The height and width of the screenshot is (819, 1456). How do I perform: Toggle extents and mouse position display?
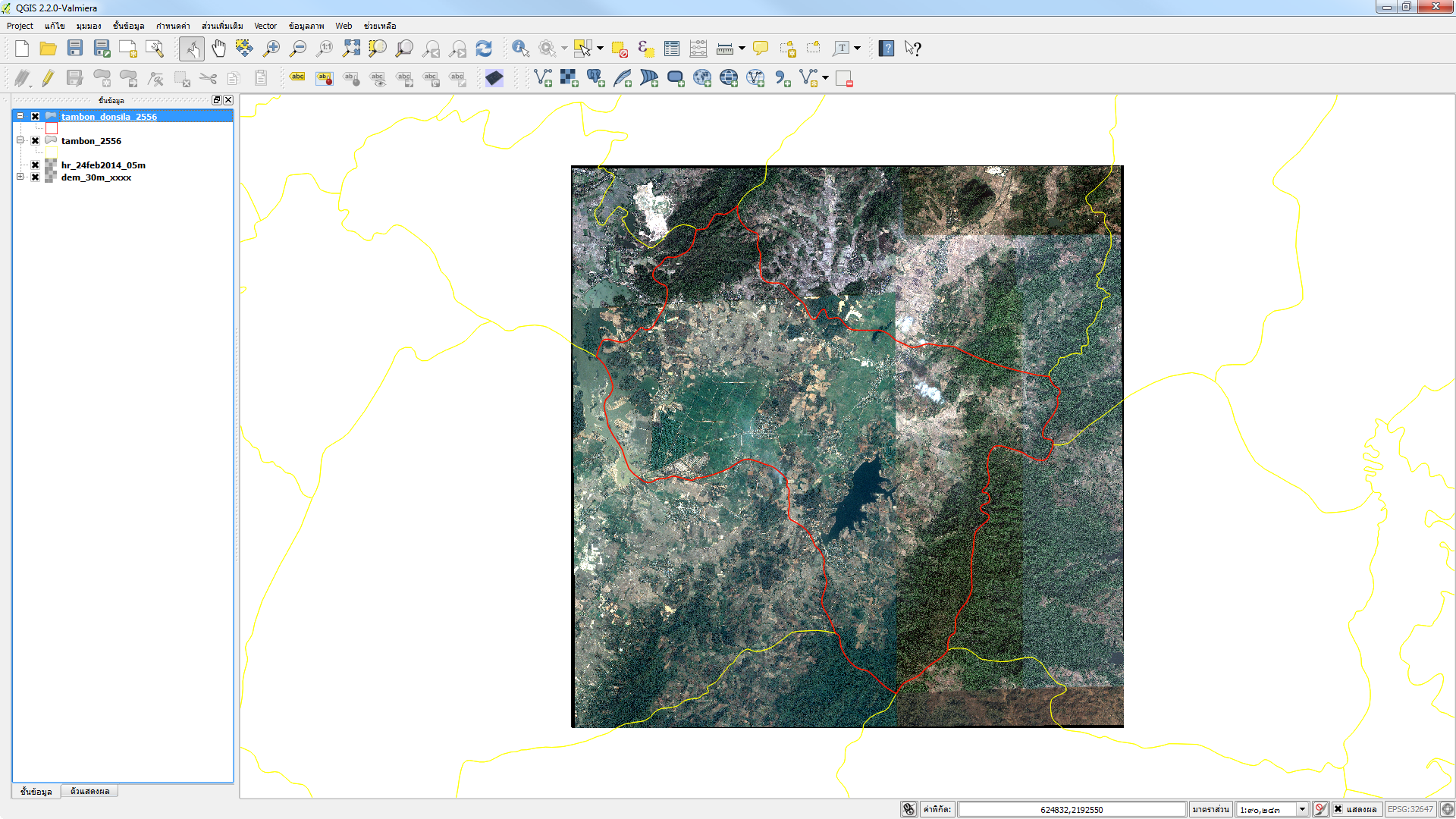(909, 809)
